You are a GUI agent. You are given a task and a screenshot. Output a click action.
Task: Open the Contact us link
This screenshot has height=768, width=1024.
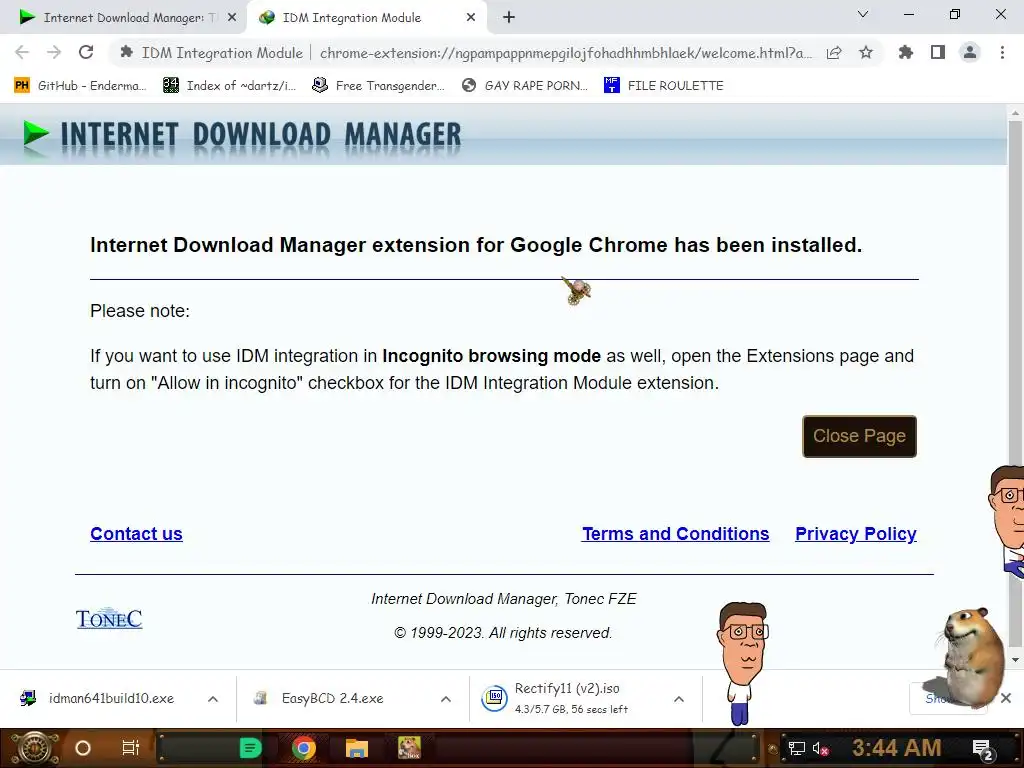(x=136, y=534)
